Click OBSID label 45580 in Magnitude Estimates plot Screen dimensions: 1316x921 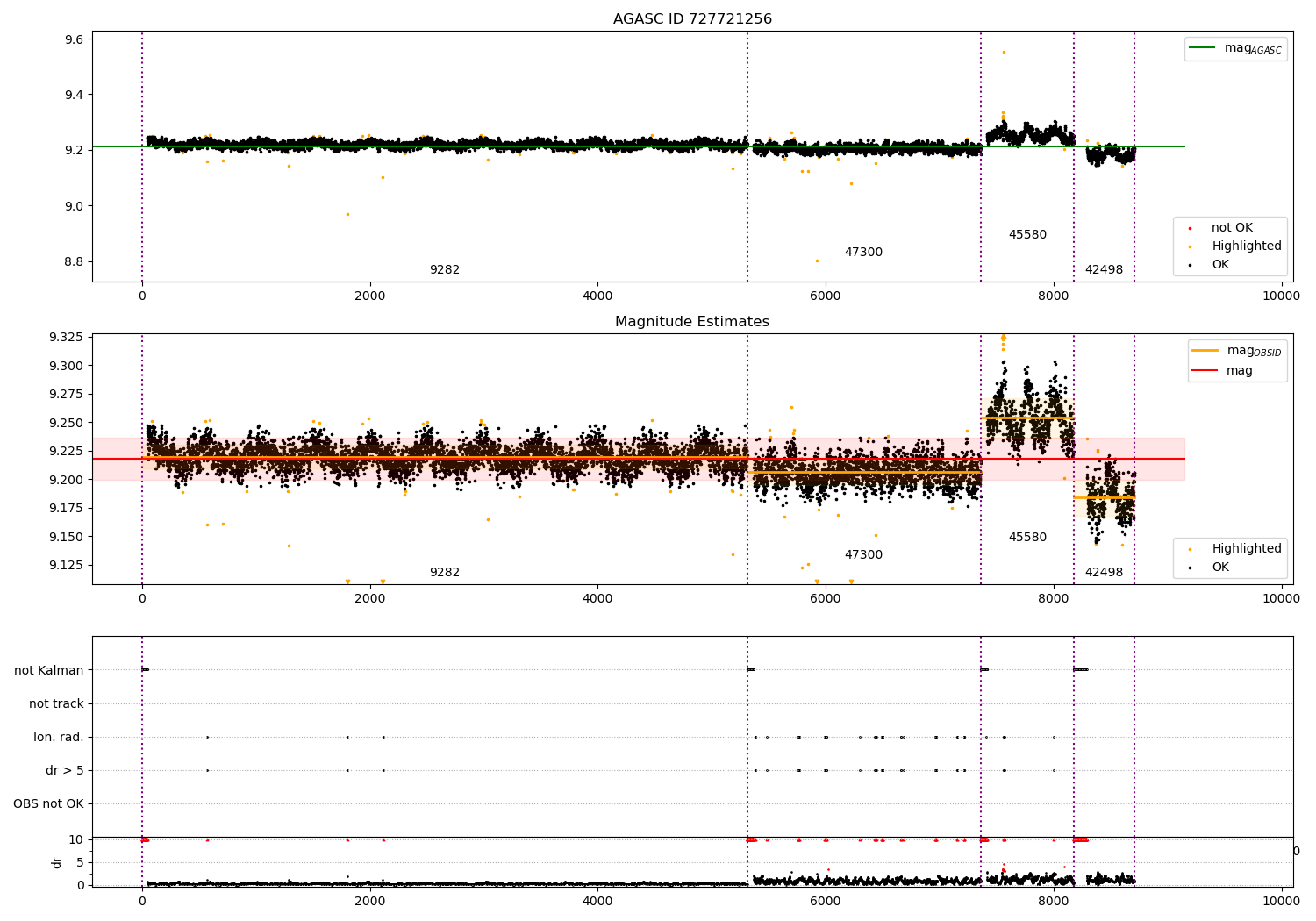pyautogui.click(x=1027, y=538)
